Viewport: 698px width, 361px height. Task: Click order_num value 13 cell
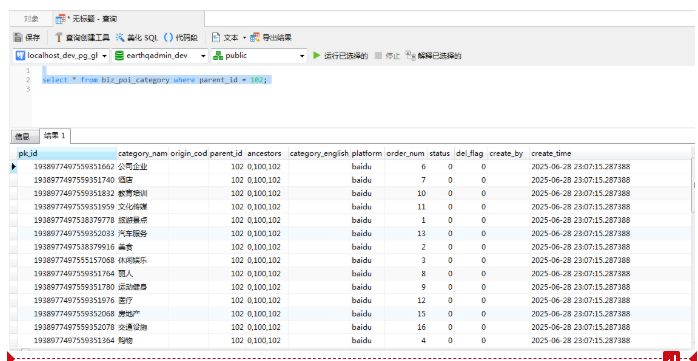pos(406,234)
